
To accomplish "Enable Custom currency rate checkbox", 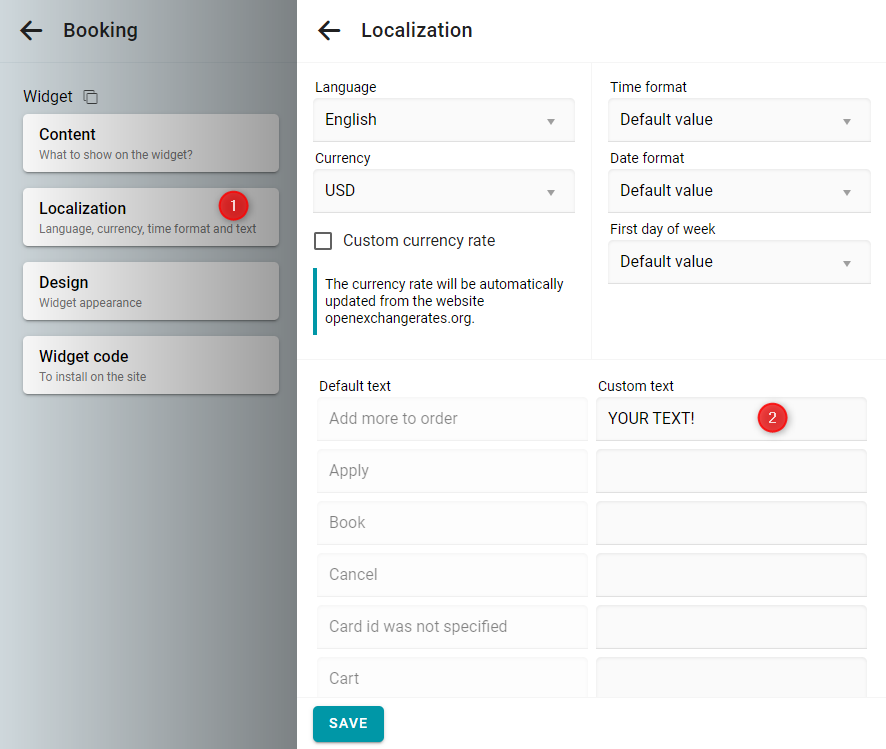I will (x=323, y=241).
